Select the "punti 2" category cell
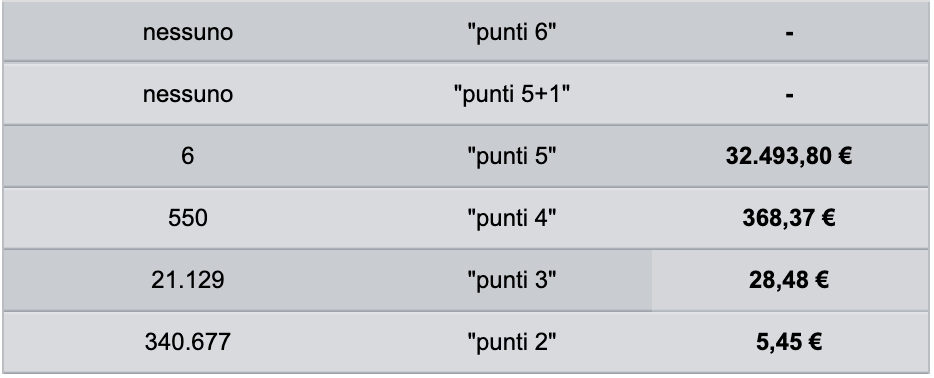The height and width of the screenshot is (378, 934). tap(512, 342)
